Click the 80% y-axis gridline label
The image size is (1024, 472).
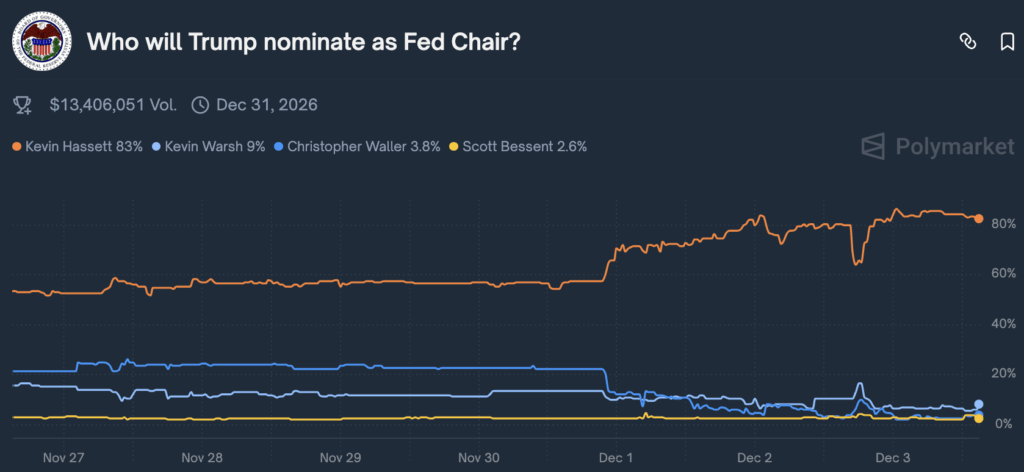click(x=1002, y=223)
